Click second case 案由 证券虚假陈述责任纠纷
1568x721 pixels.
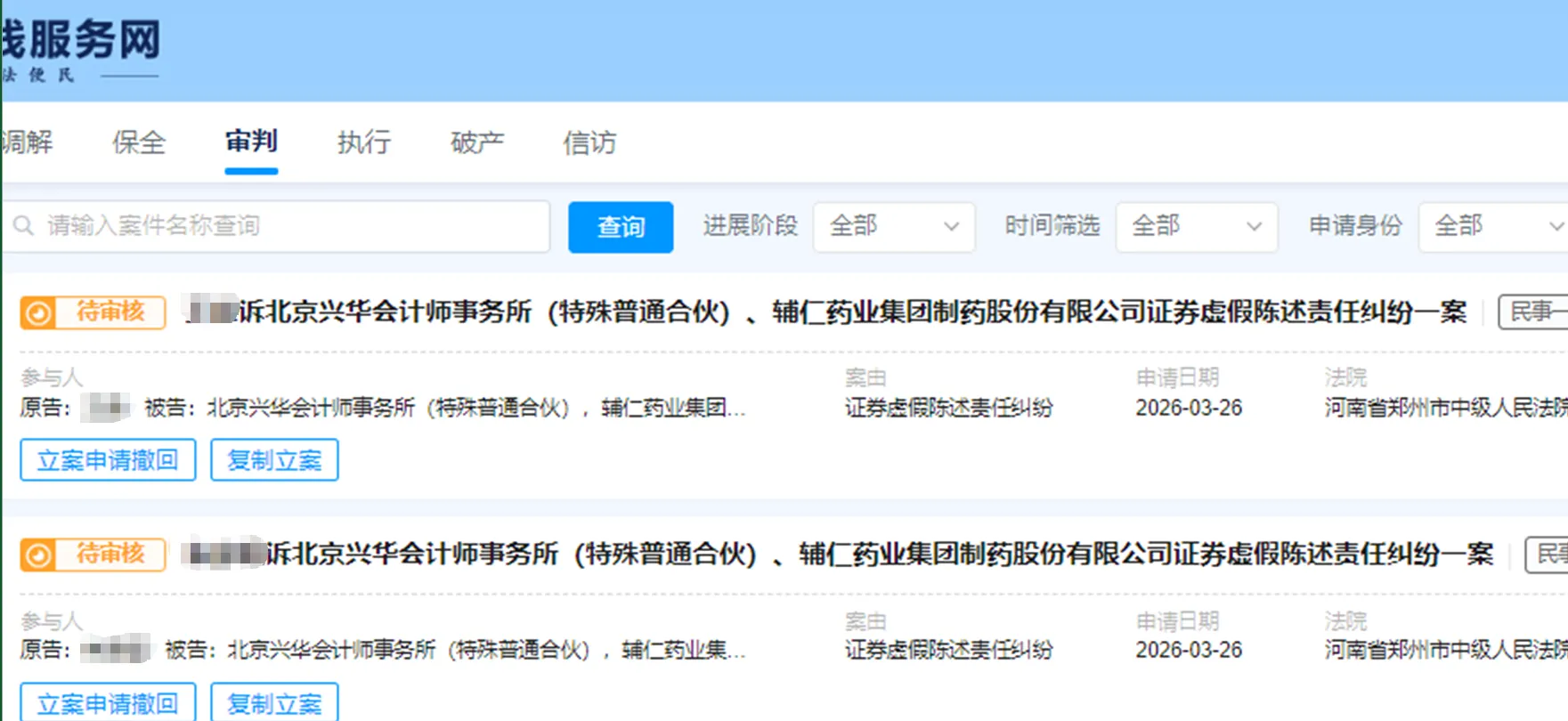coord(949,650)
